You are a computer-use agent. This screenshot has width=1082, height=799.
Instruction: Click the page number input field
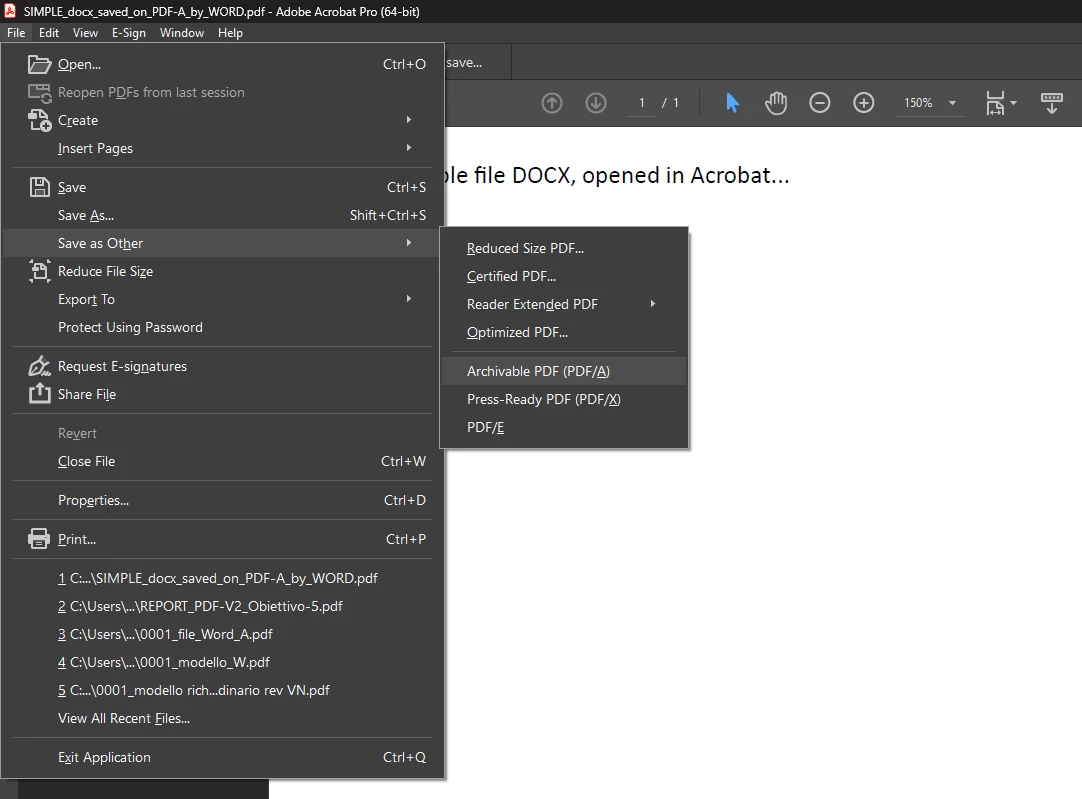(642, 103)
